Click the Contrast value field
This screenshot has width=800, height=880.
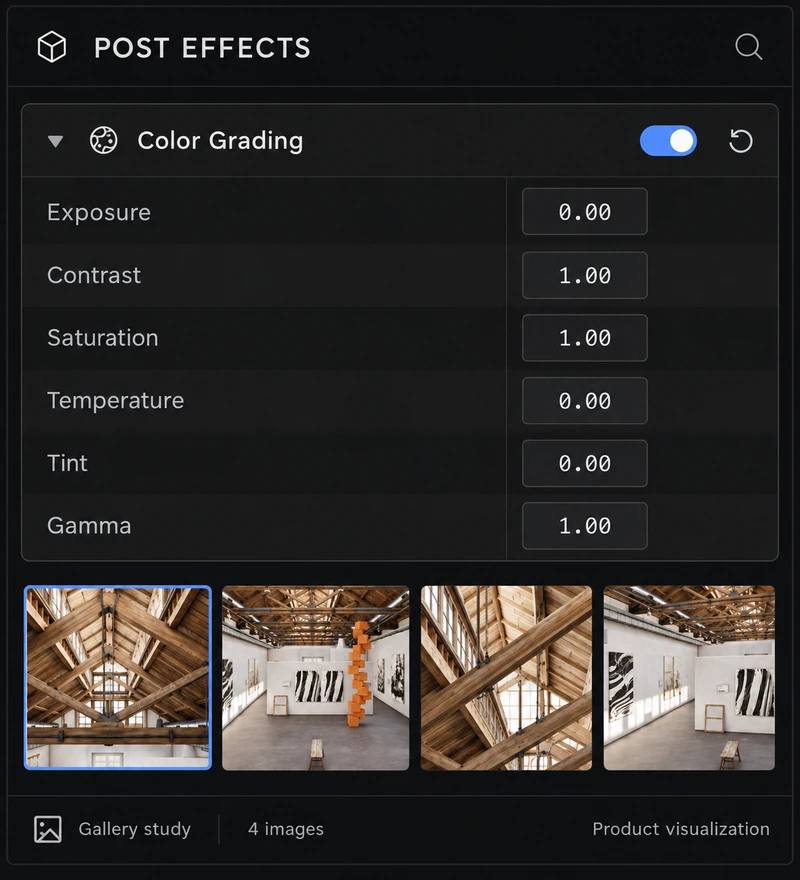584,275
